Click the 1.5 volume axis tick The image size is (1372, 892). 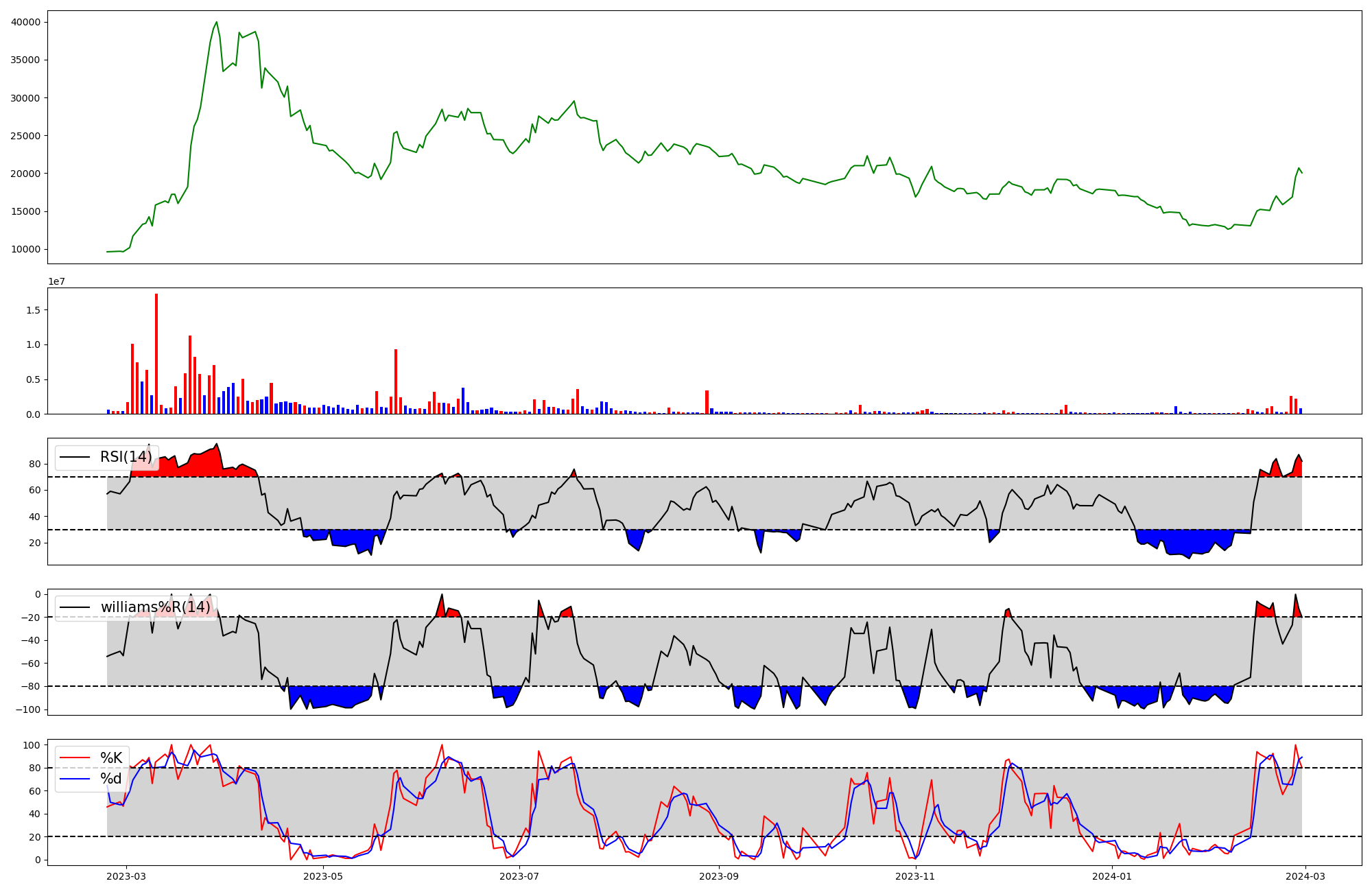click(33, 310)
